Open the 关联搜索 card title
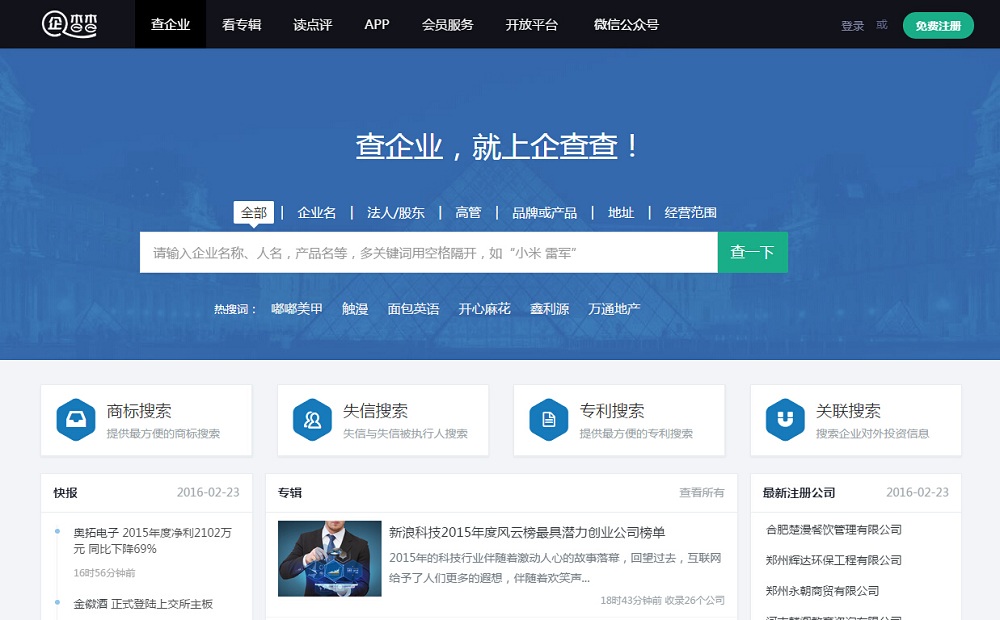The image size is (1000, 620). [848, 411]
